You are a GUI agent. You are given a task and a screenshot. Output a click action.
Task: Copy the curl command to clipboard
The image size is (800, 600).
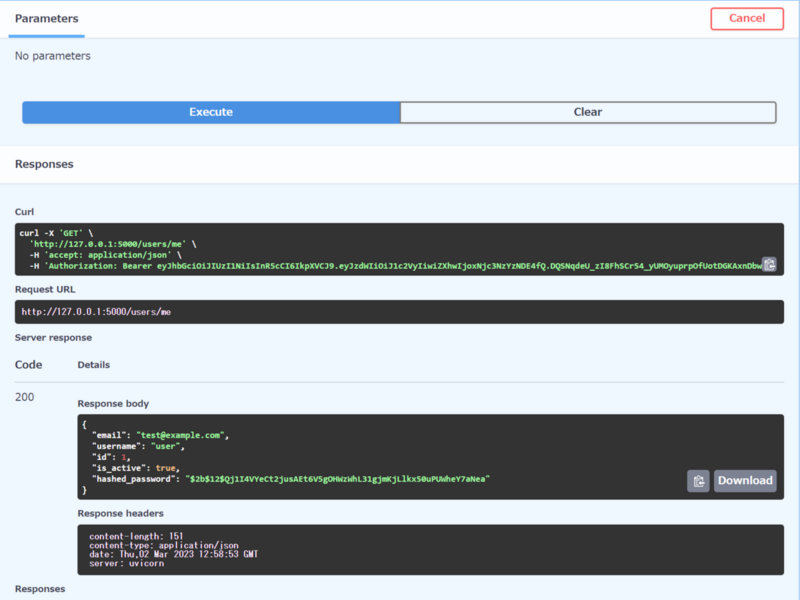(x=768, y=265)
